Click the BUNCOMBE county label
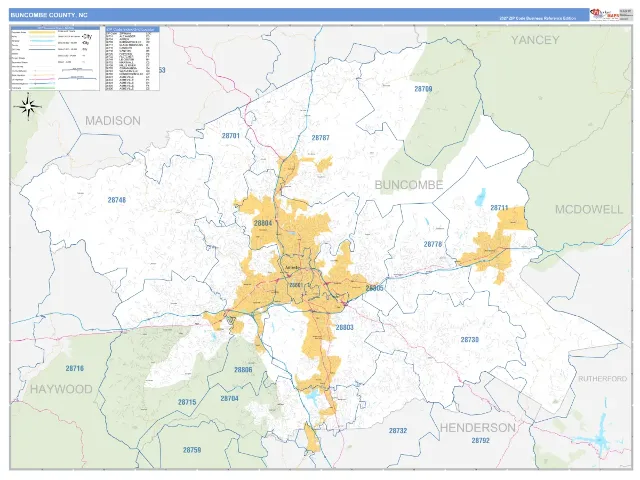 coord(409,185)
